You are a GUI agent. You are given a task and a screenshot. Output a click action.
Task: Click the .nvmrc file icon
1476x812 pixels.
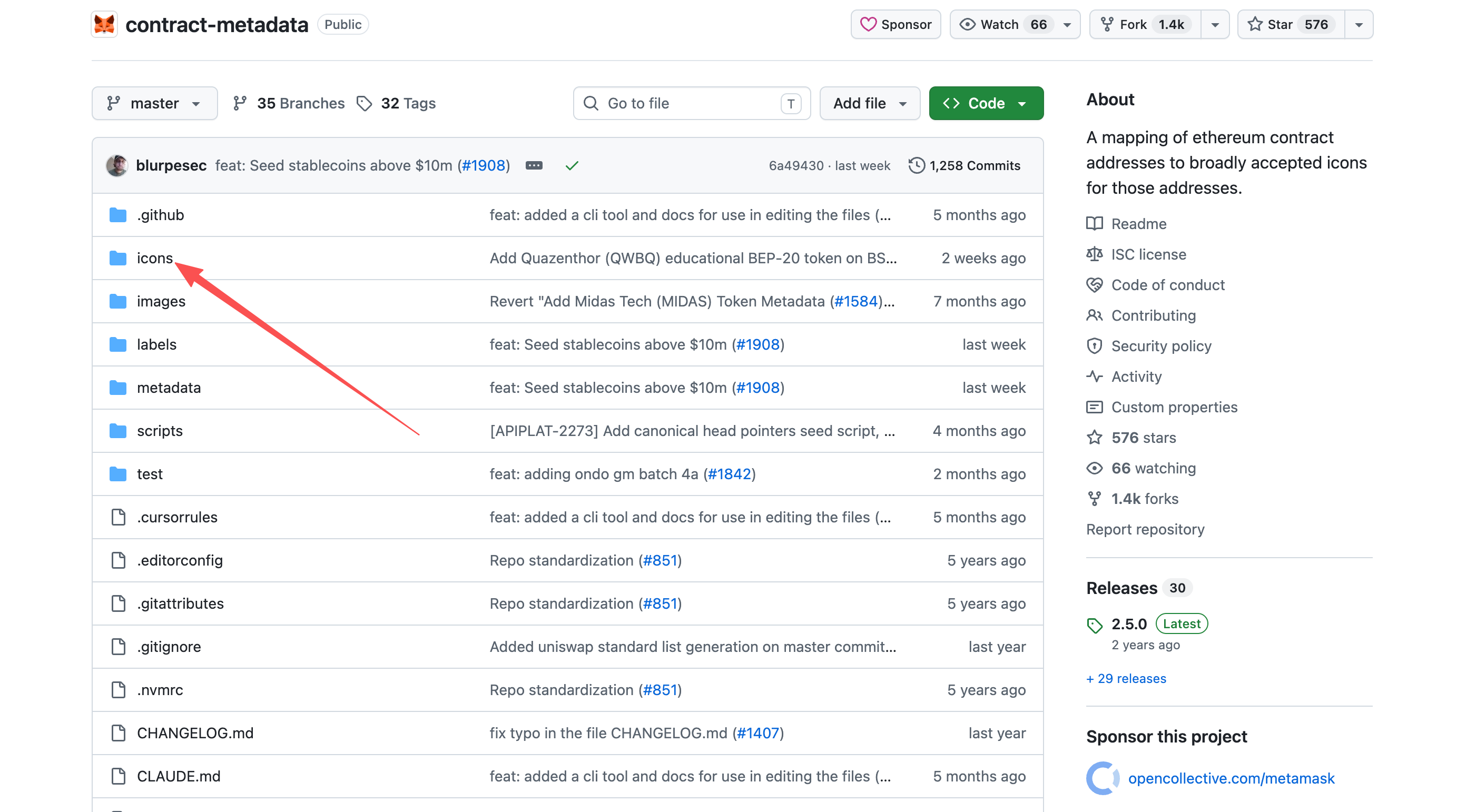tap(118, 690)
